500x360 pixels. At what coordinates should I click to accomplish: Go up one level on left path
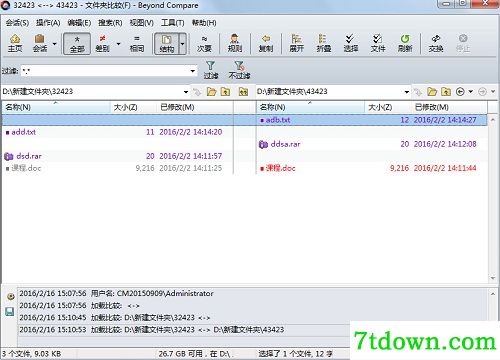(x=226, y=91)
